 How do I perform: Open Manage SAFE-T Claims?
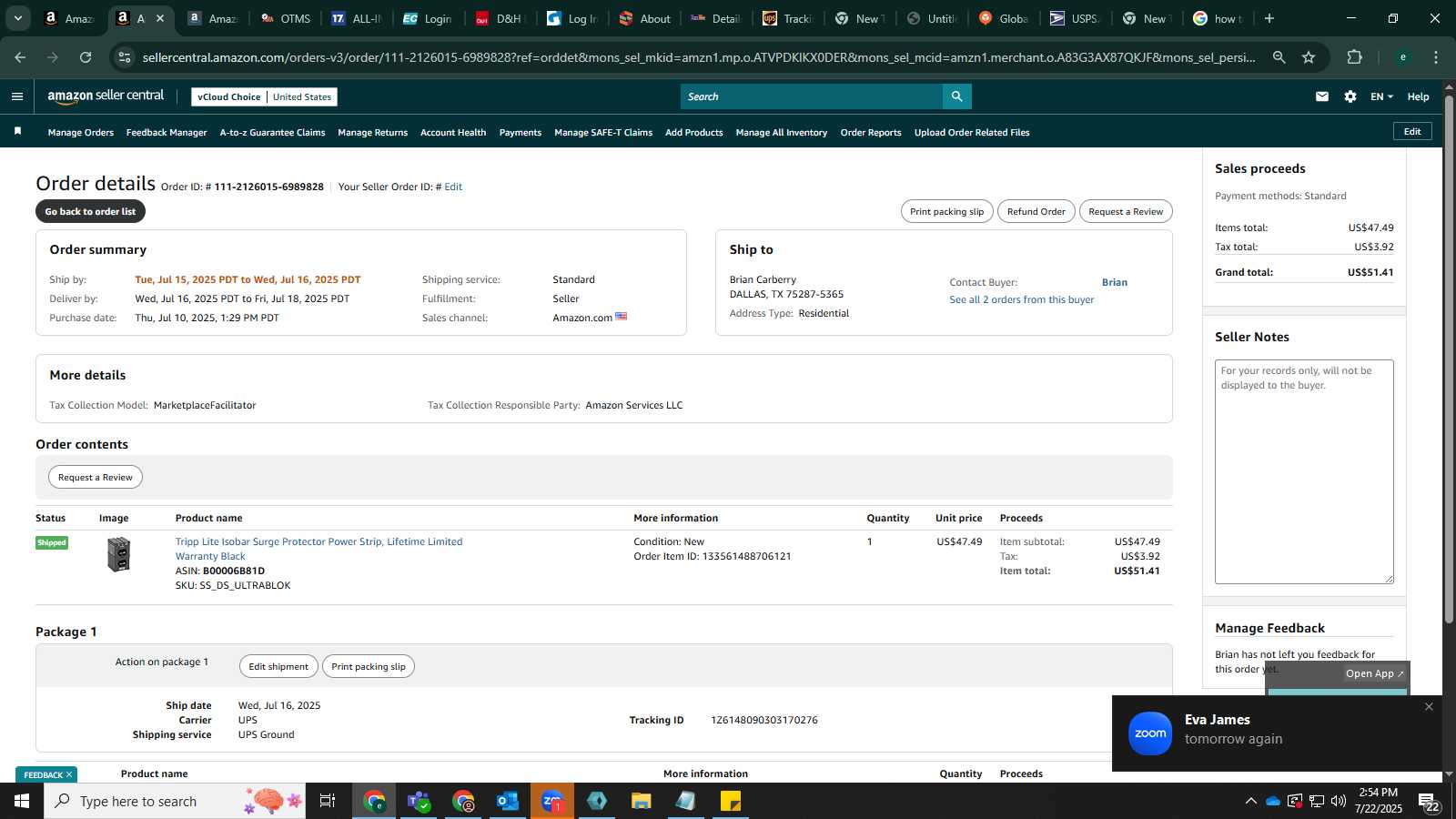point(603,133)
